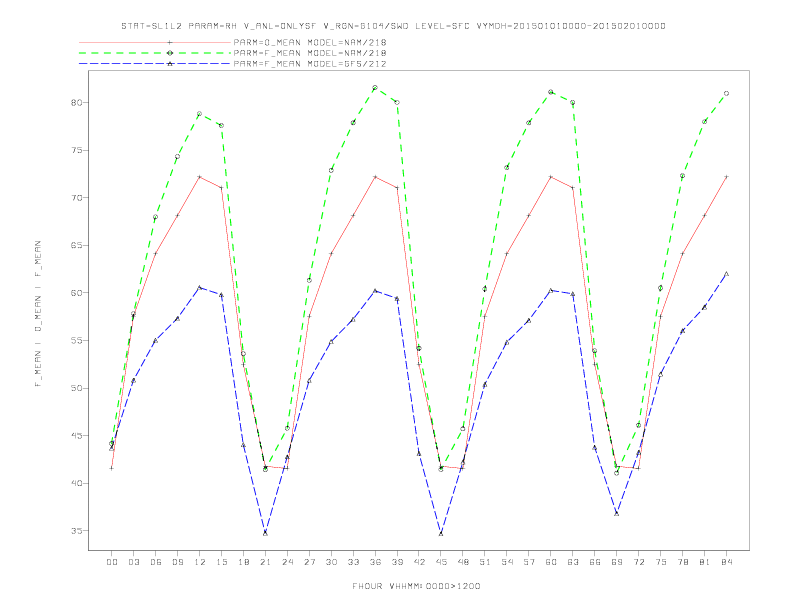Click x-axis tick label 03

point(134,562)
